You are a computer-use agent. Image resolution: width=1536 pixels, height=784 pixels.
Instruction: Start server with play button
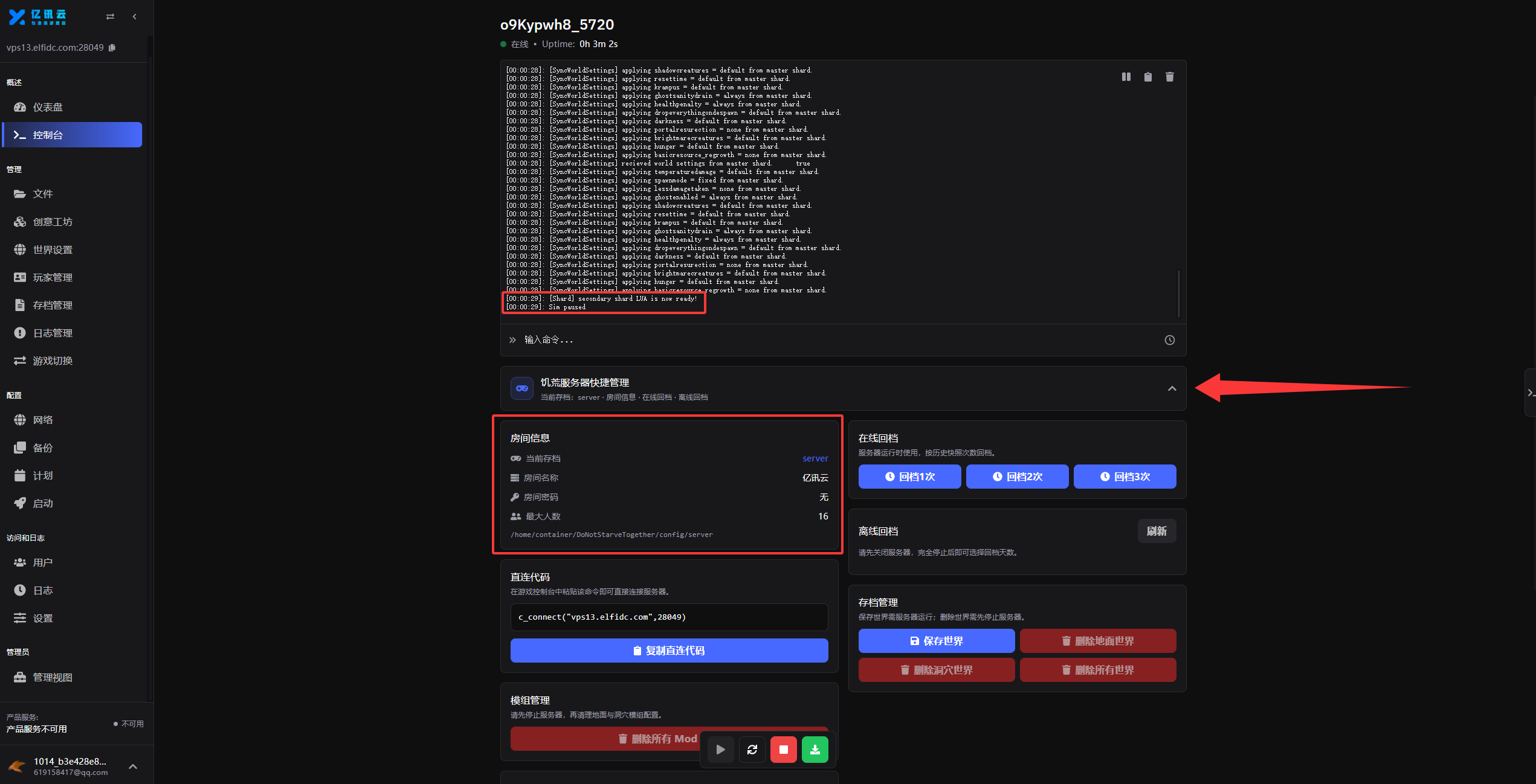coord(720,750)
